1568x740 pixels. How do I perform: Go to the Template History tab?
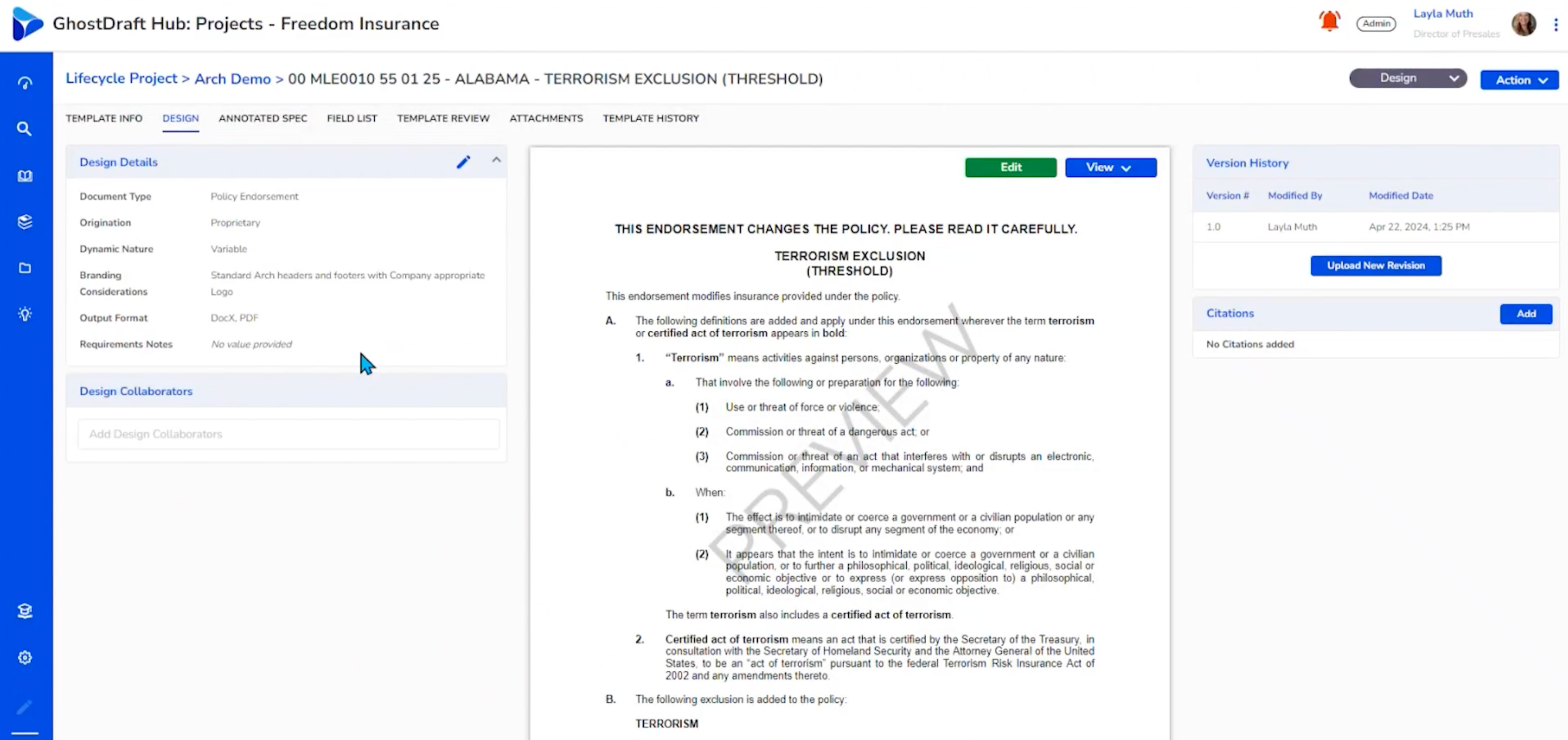[x=651, y=118]
